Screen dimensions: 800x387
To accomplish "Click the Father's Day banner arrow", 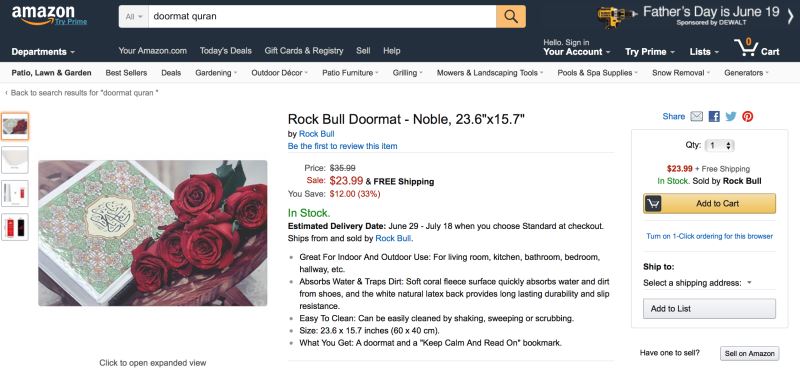I will point(790,17).
